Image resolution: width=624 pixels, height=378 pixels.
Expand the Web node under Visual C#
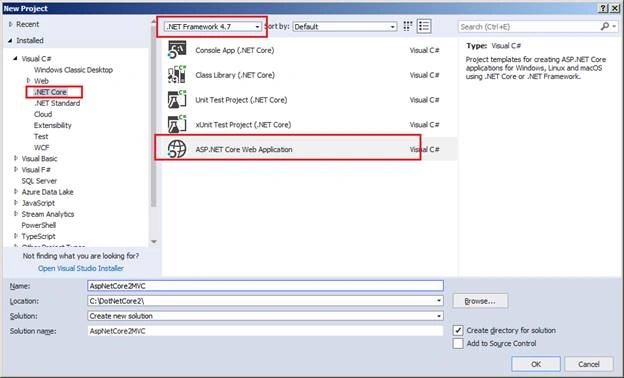(x=28, y=80)
